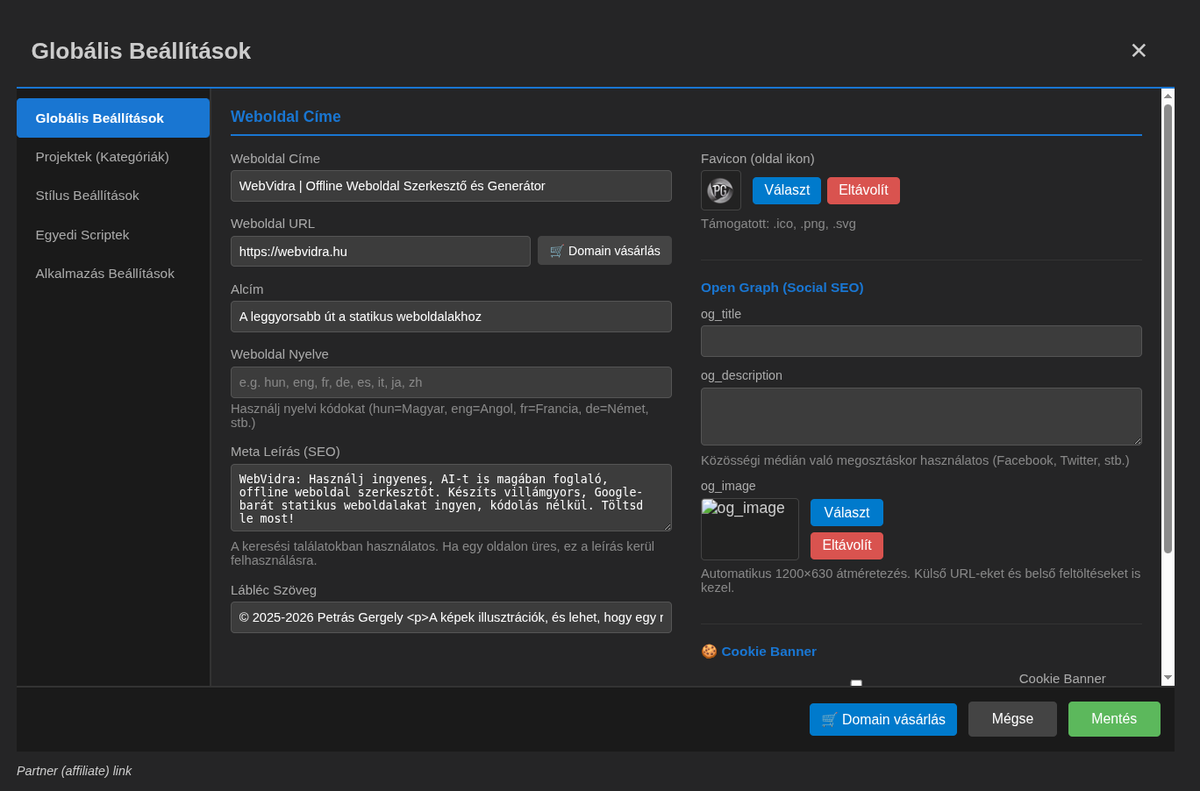Select the Globális Beállítások sidebar item
Viewport: 1200px width, 791px height.
100,118
